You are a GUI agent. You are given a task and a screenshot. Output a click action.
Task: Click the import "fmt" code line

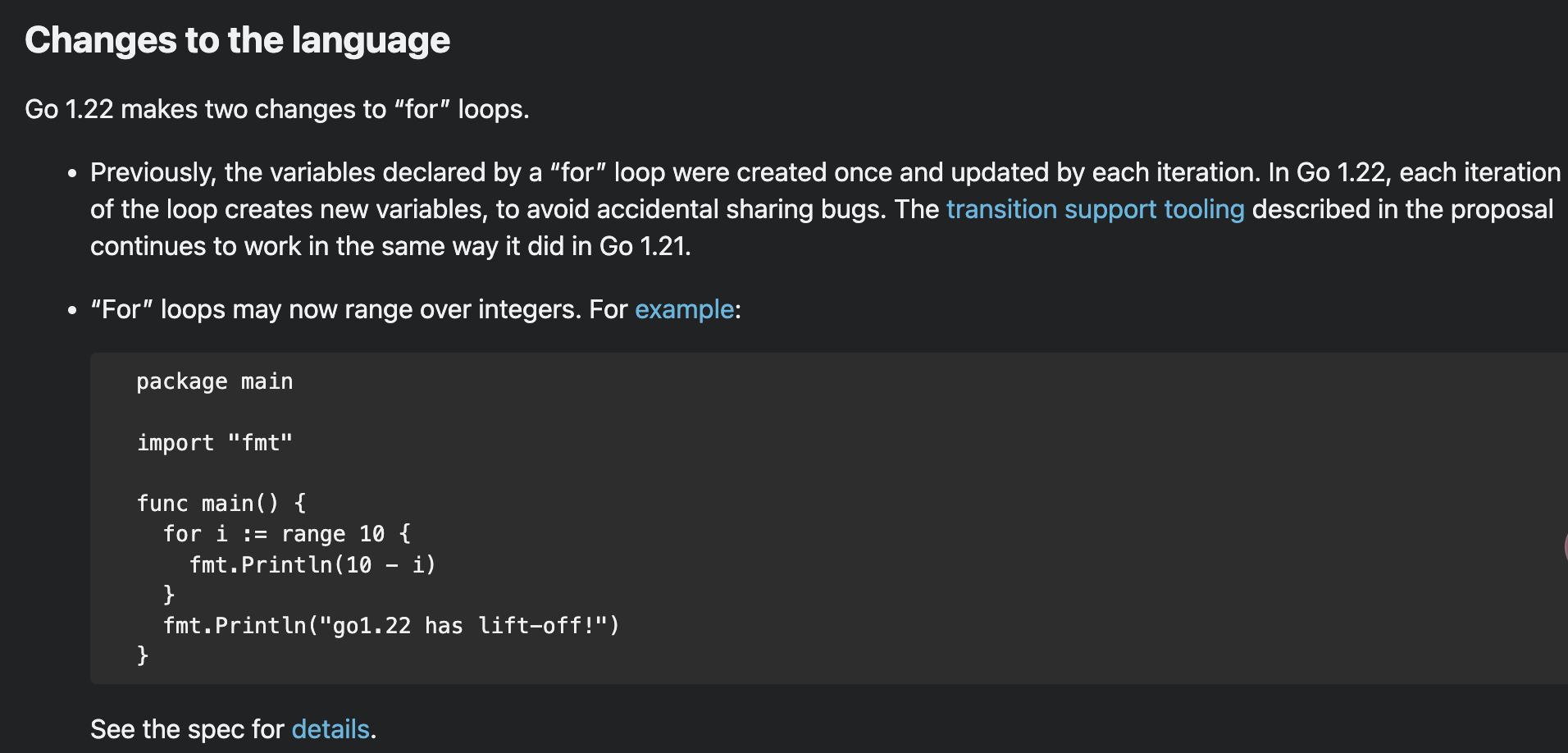[215, 443]
